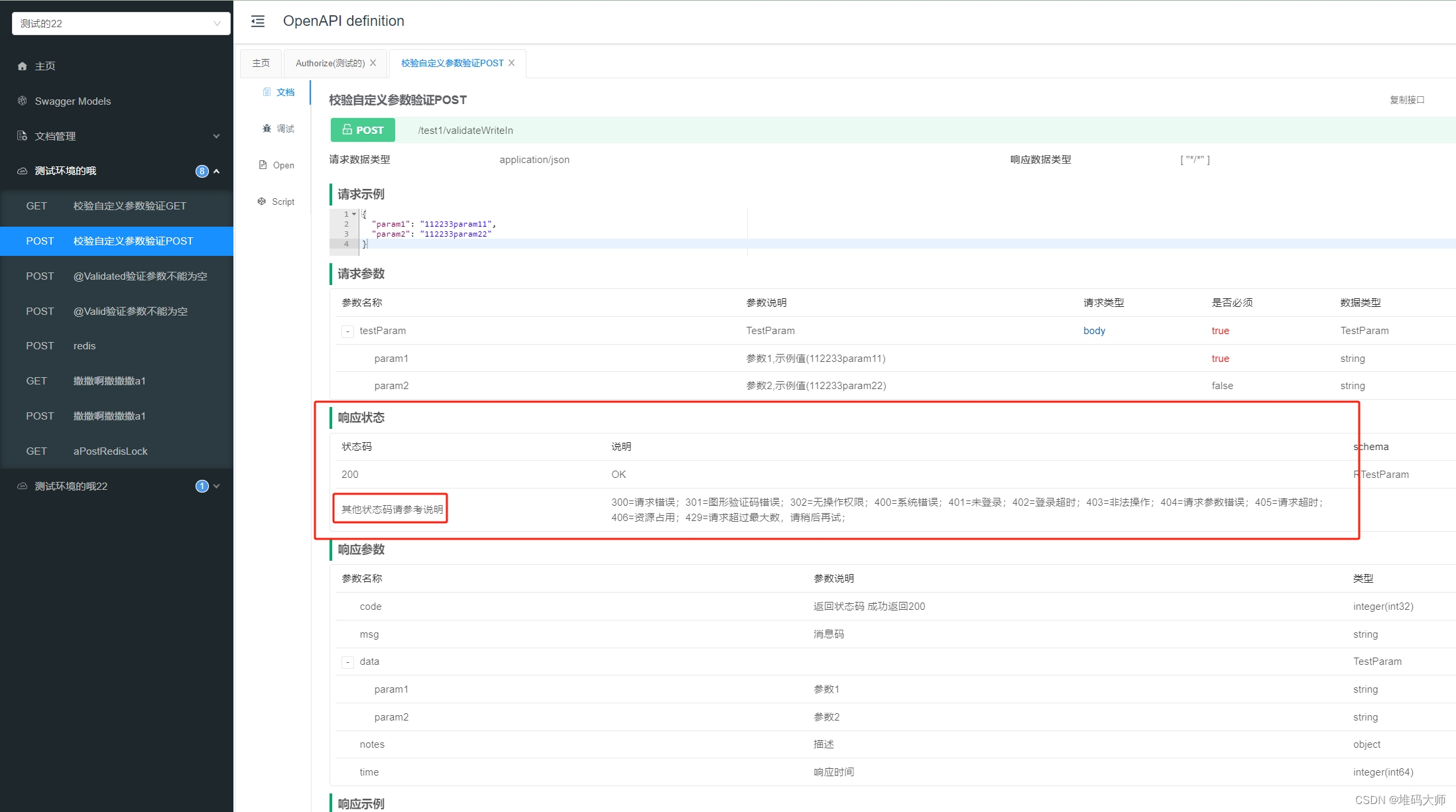Click the home icon beside 主页
This screenshot has width=1456, height=812.
(22, 66)
